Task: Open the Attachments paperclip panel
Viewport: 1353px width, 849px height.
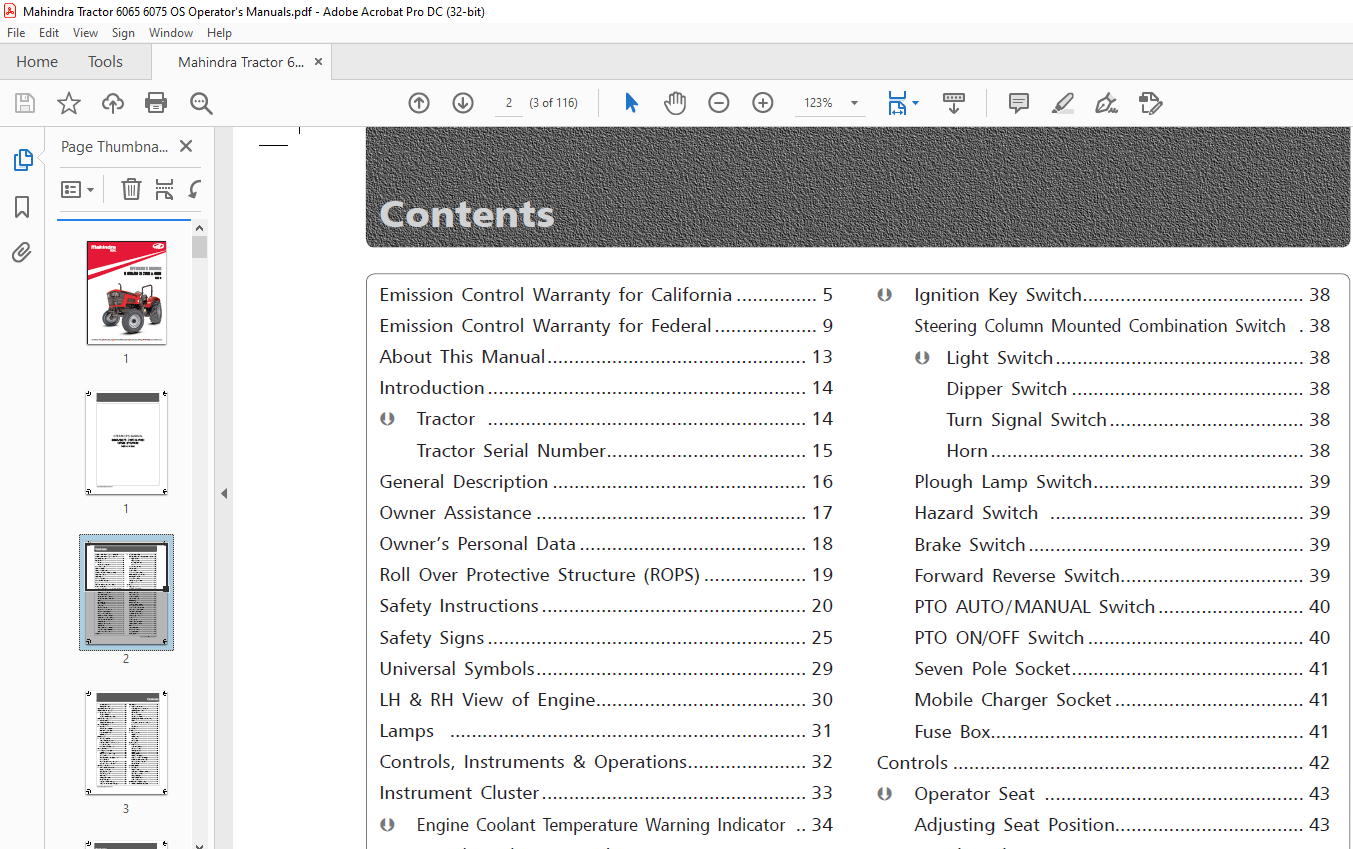Action: (x=22, y=253)
